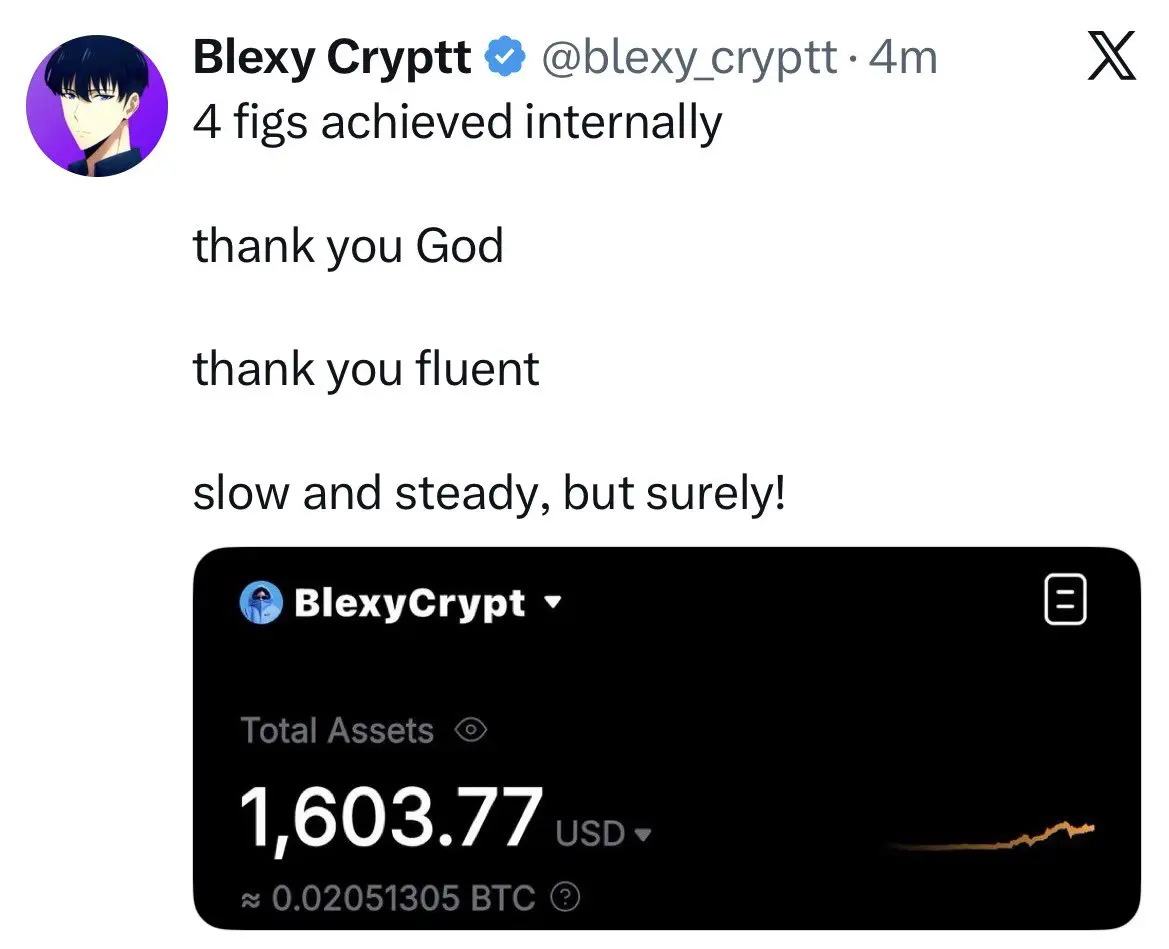Click the Blexy Cryptt display name

pos(331,58)
